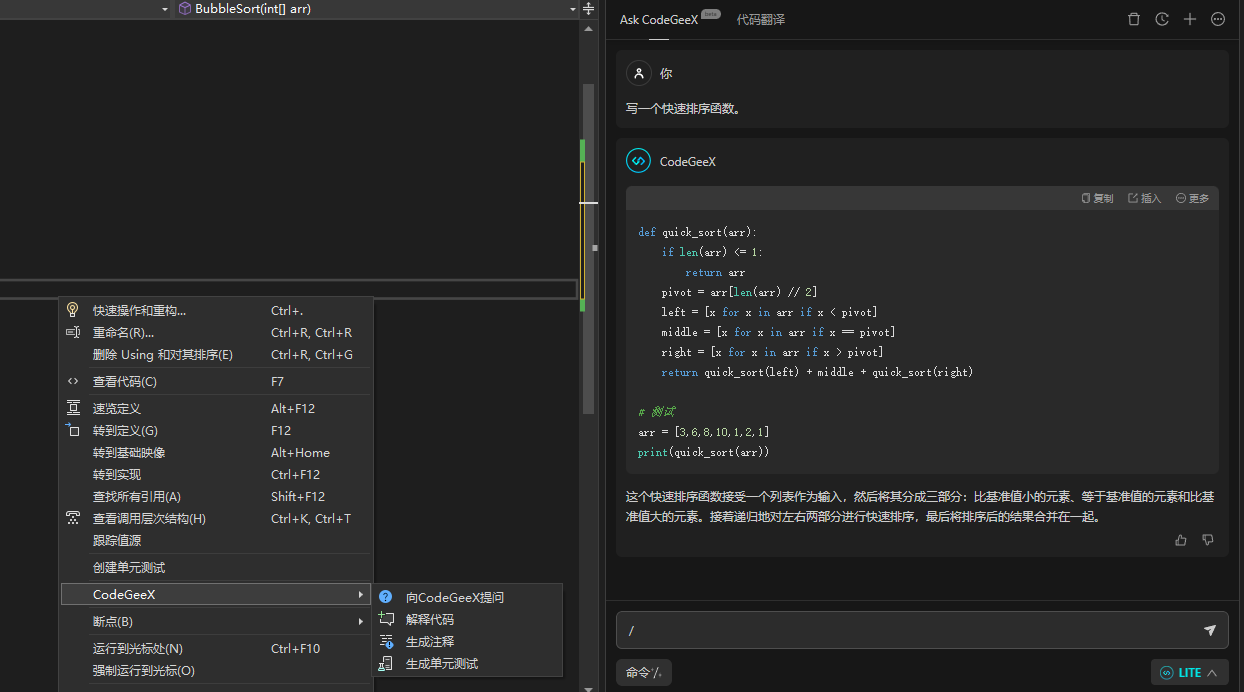
Task: Toggle the 命令'/ command shortcut button
Action: coord(643,671)
